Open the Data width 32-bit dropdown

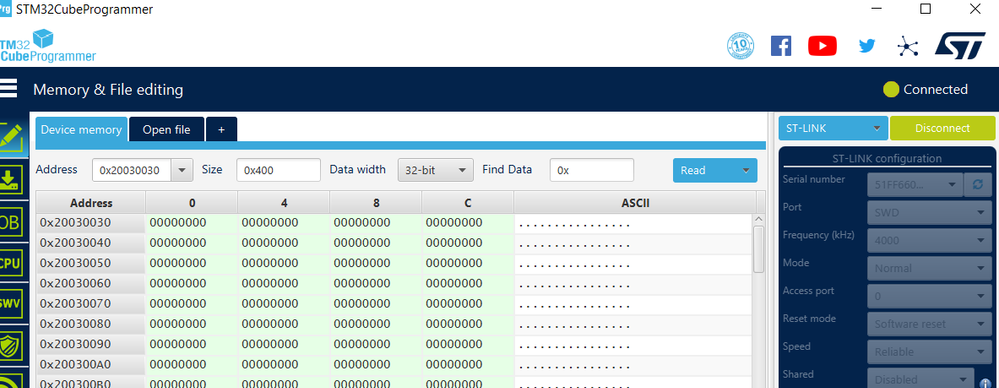click(436, 170)
